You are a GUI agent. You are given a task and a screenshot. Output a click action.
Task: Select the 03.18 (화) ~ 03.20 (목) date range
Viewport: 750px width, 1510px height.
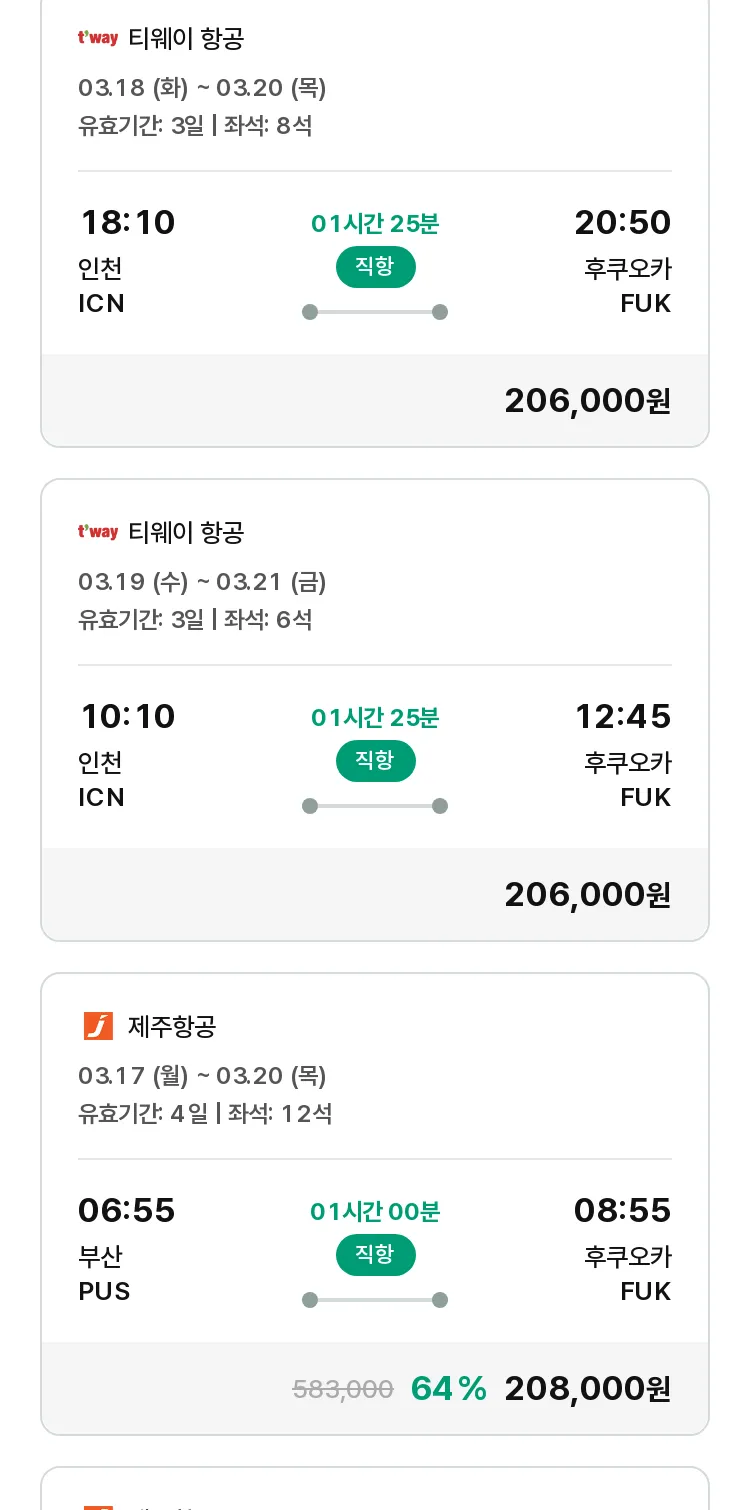pyautogui.click(x=202, y=88)
